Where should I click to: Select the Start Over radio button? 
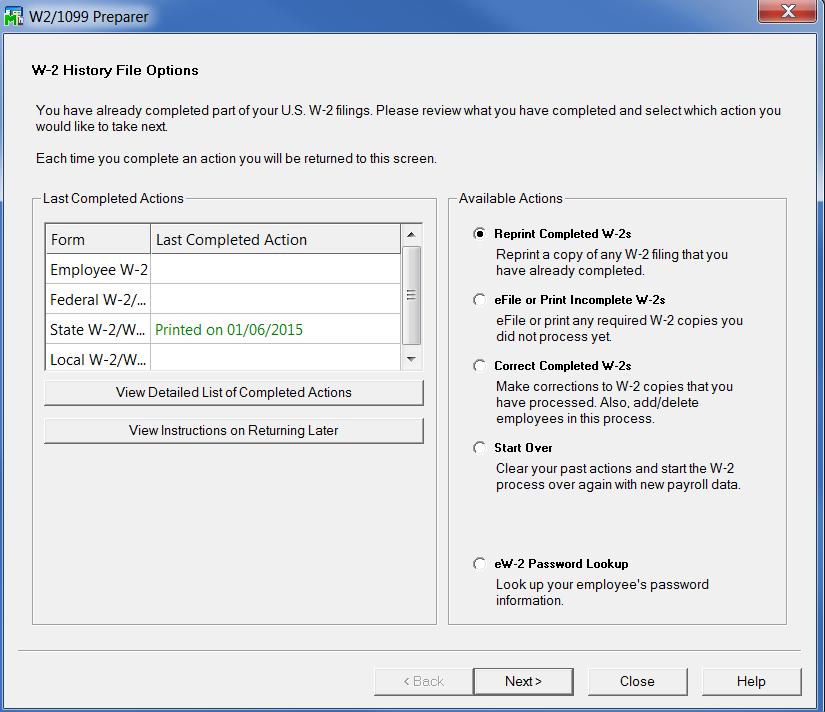(x=481, y=448)
